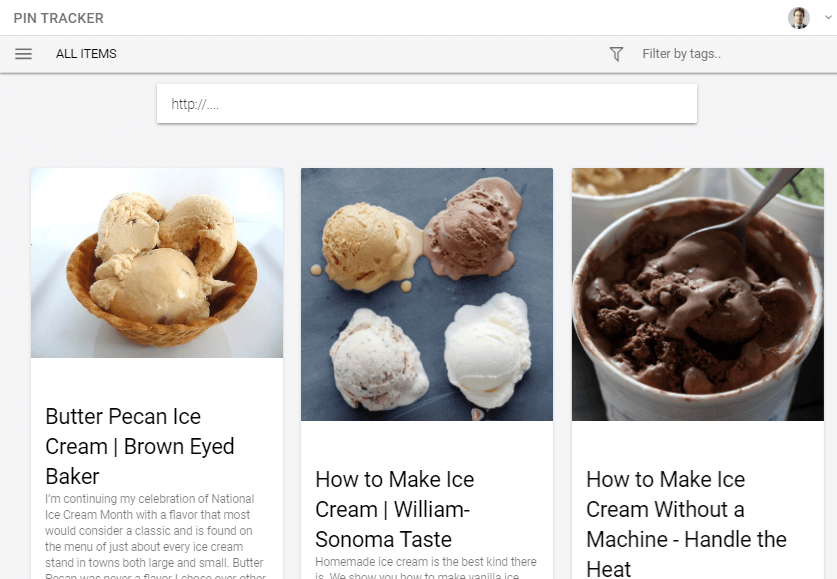Click the http:// URL input box
This screenshot has width=837, height=579.
427,104
